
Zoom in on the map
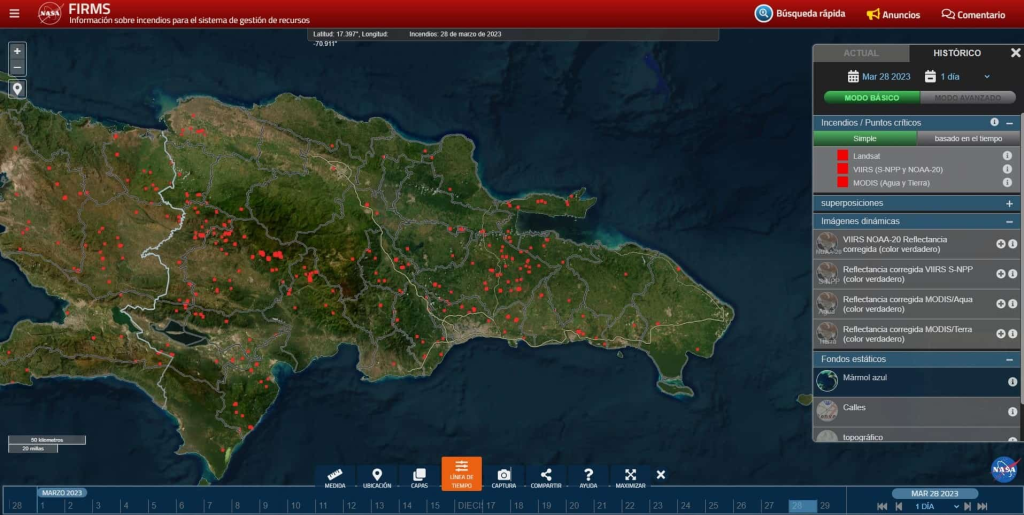pyautogui.click(x=17, y=51)
